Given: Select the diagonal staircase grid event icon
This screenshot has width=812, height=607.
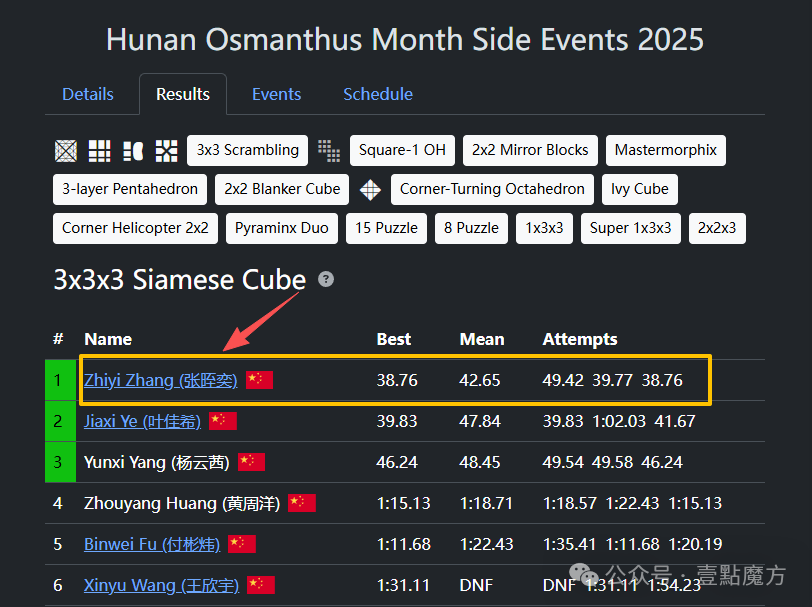Looking at the screenshot, I should point(329,151).
